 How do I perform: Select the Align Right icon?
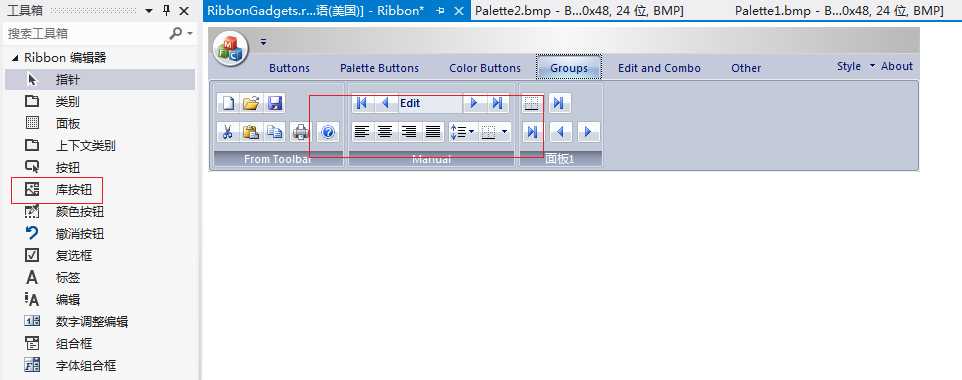click(x=409, y=131)
